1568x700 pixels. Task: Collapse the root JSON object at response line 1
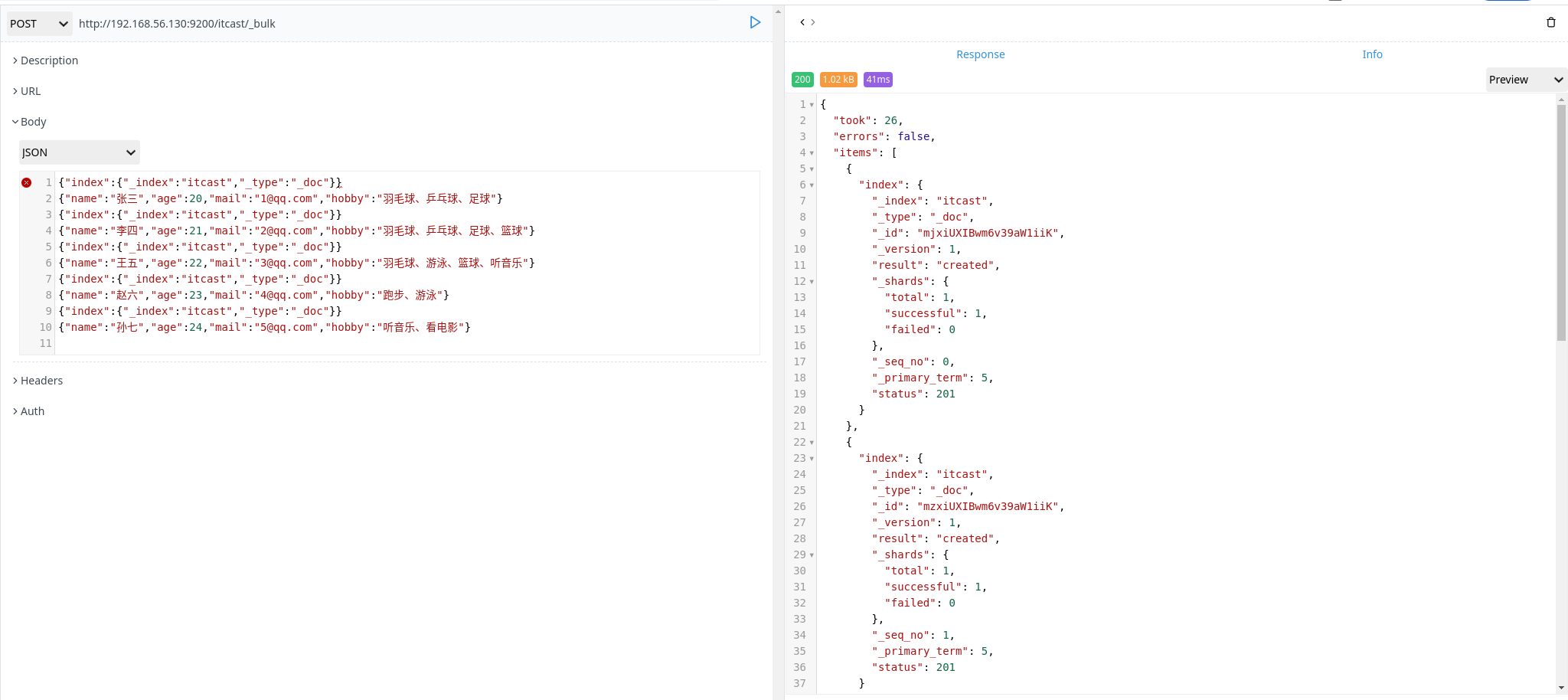tap(811, 104)
